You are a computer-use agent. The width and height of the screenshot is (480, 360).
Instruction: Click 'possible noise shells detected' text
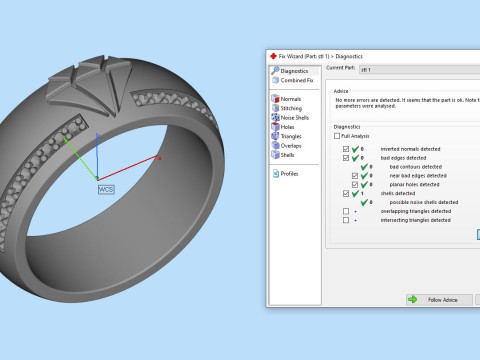pyautogui.click(x=424, y=202)
